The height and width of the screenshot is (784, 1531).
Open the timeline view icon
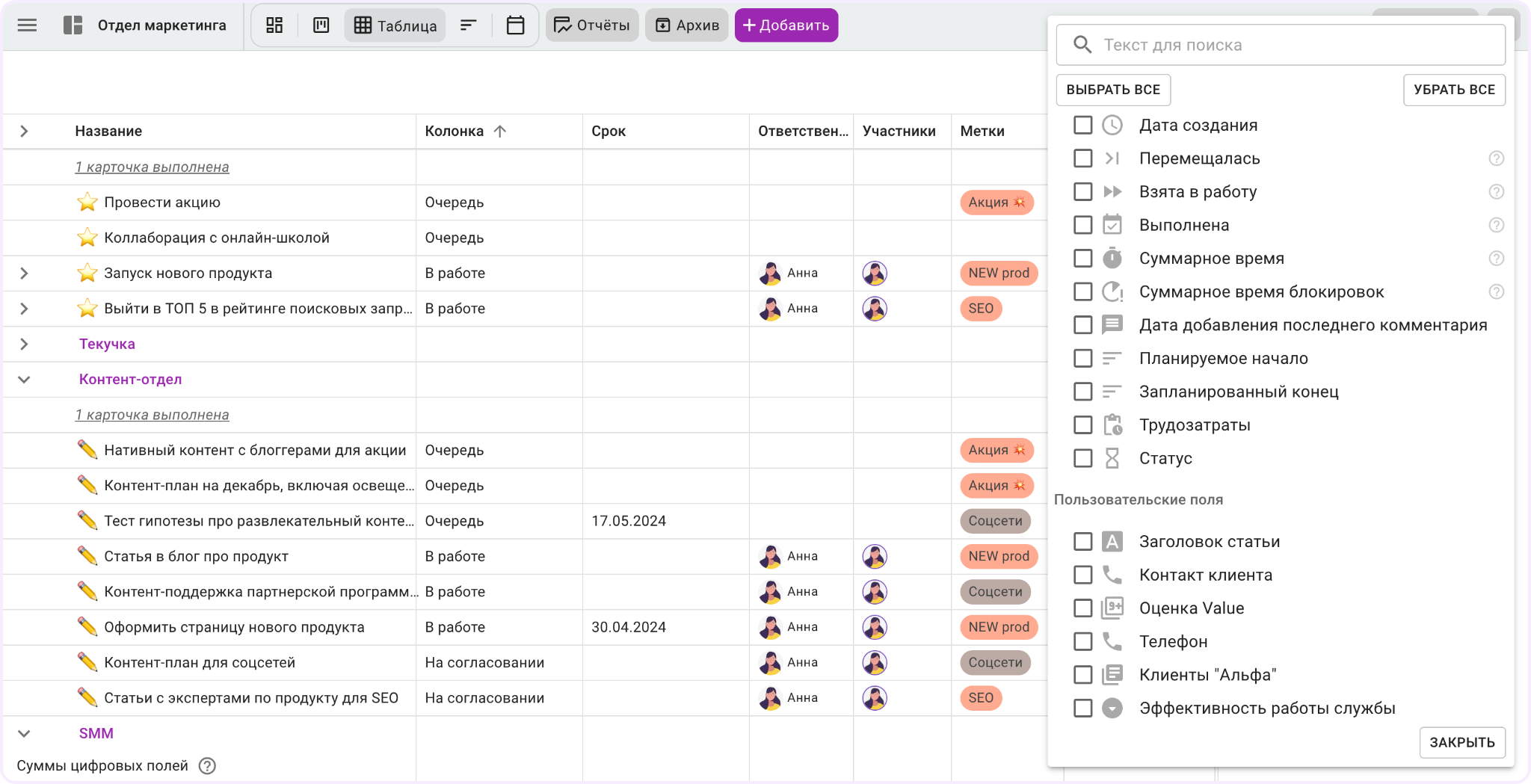point(468,25)
